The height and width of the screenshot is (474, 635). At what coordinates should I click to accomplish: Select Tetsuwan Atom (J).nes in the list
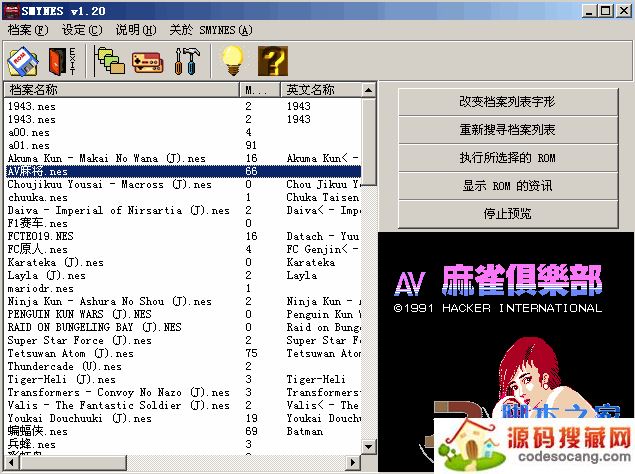click(70, 353)
